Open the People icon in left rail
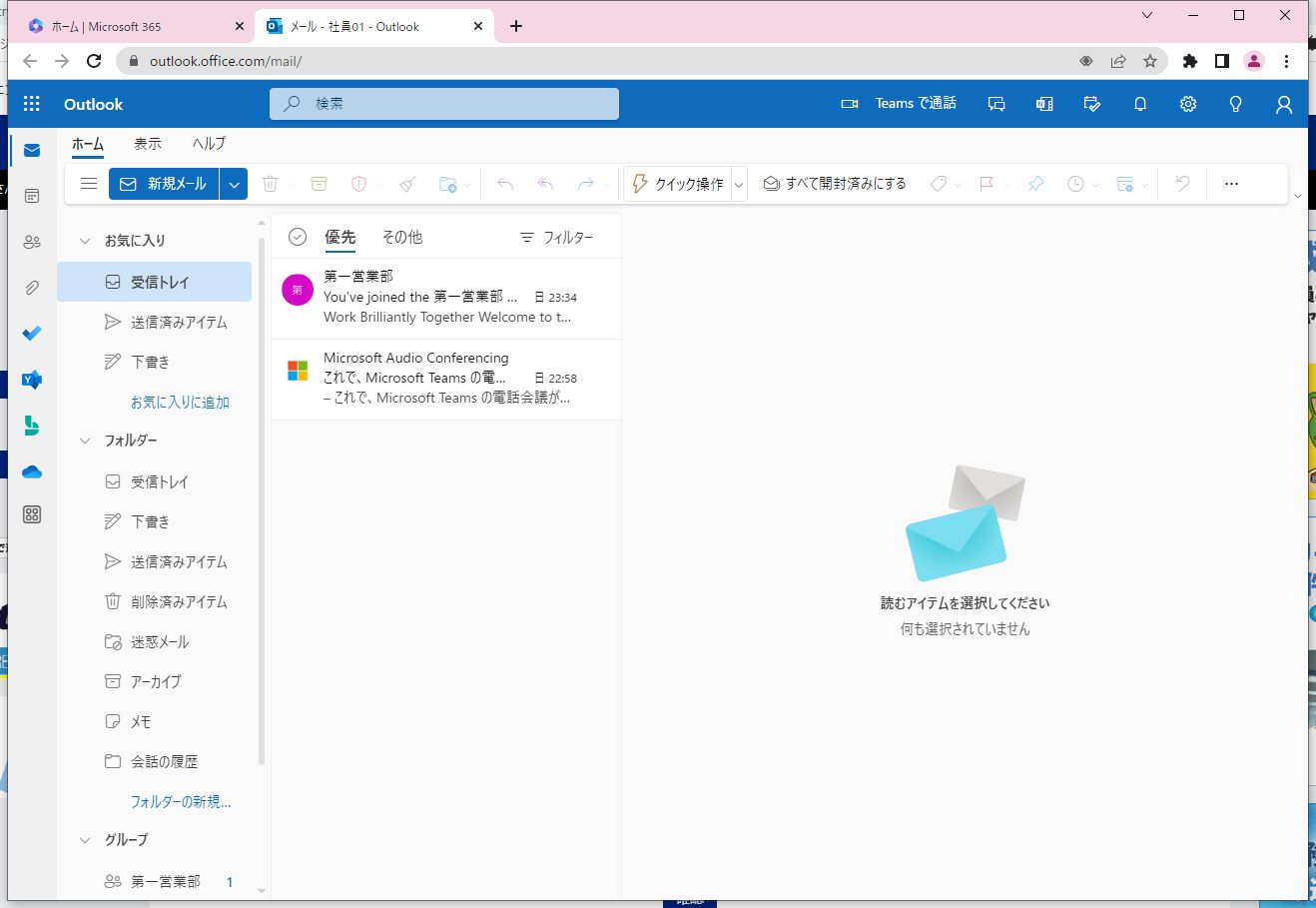 point(32,242)
